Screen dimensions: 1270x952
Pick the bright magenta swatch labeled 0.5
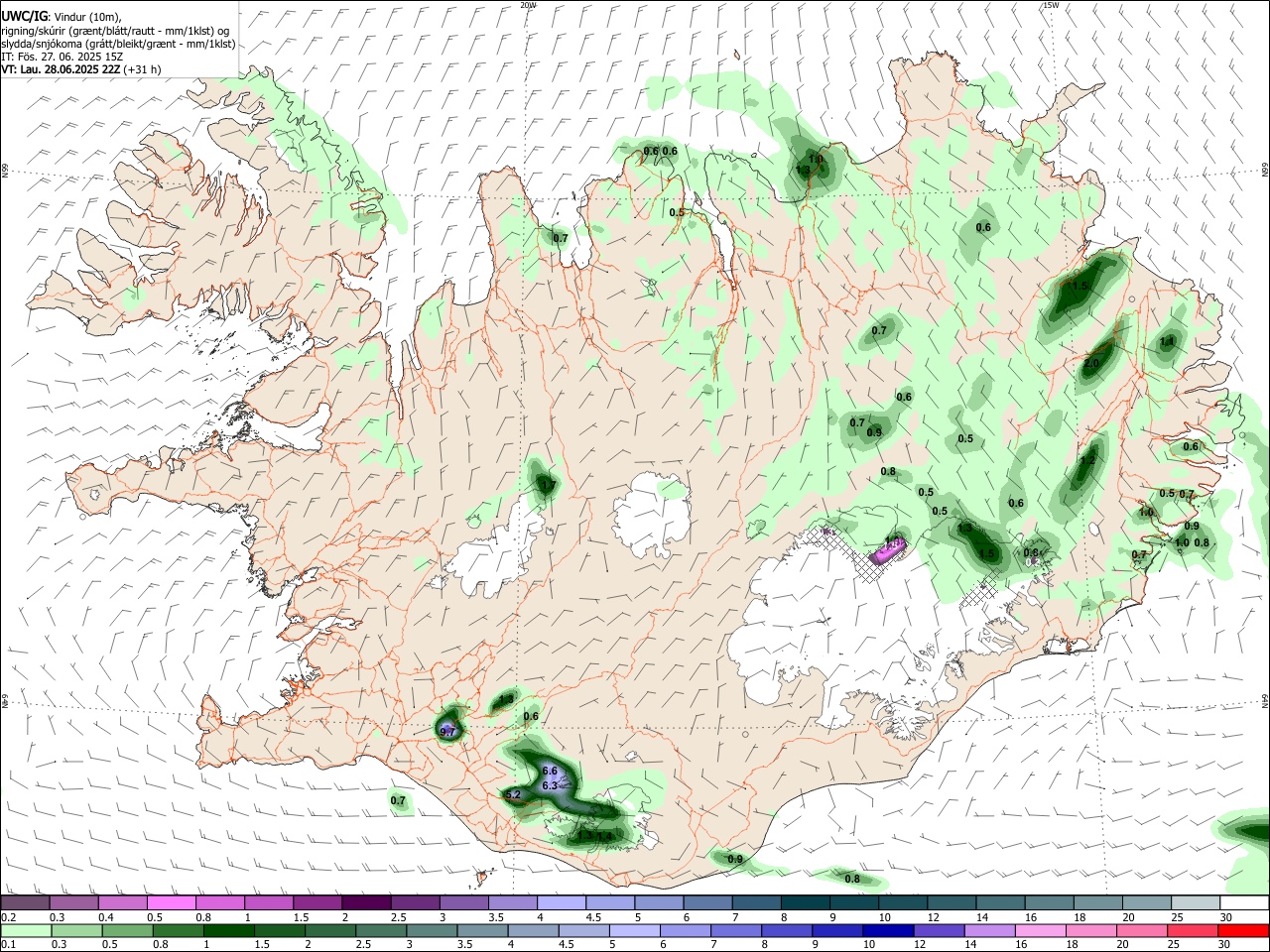tap(171, 902)
